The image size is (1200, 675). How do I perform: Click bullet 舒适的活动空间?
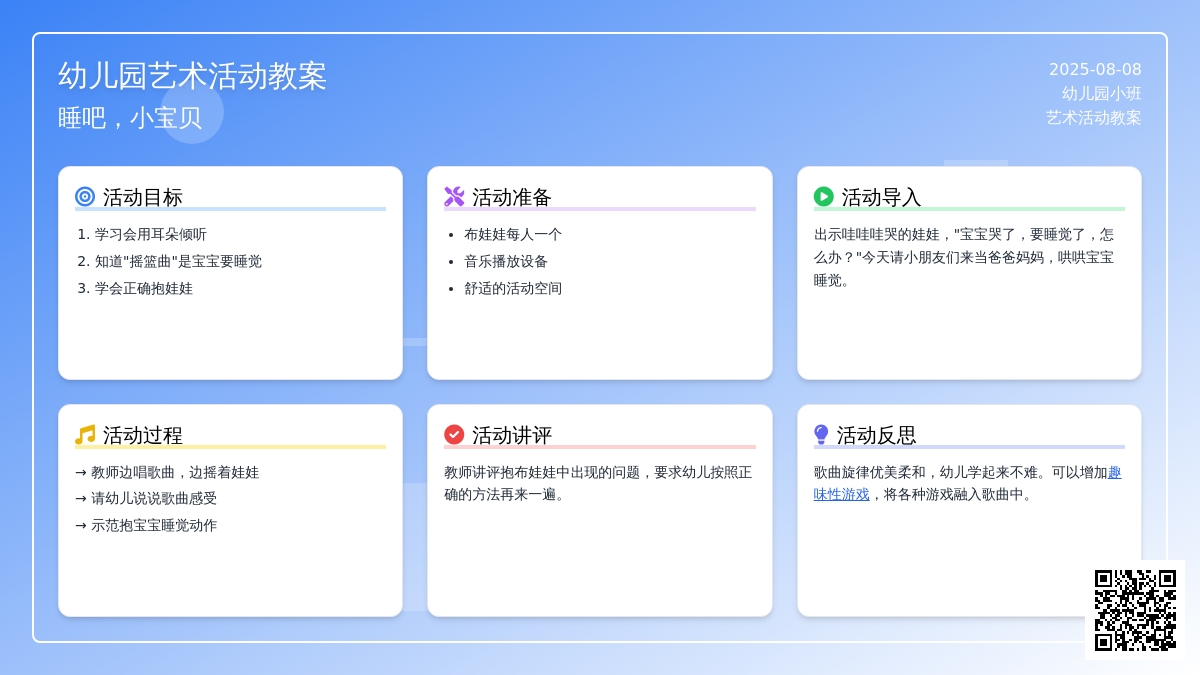point(513,289)
